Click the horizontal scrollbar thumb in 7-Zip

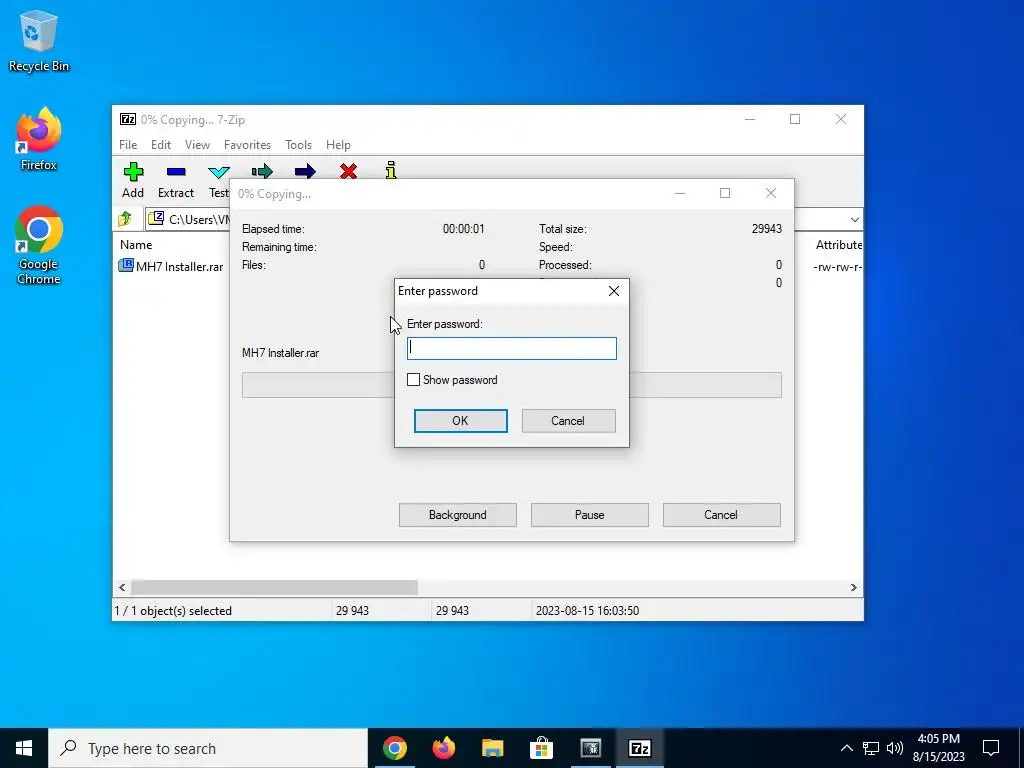[274, 587]
